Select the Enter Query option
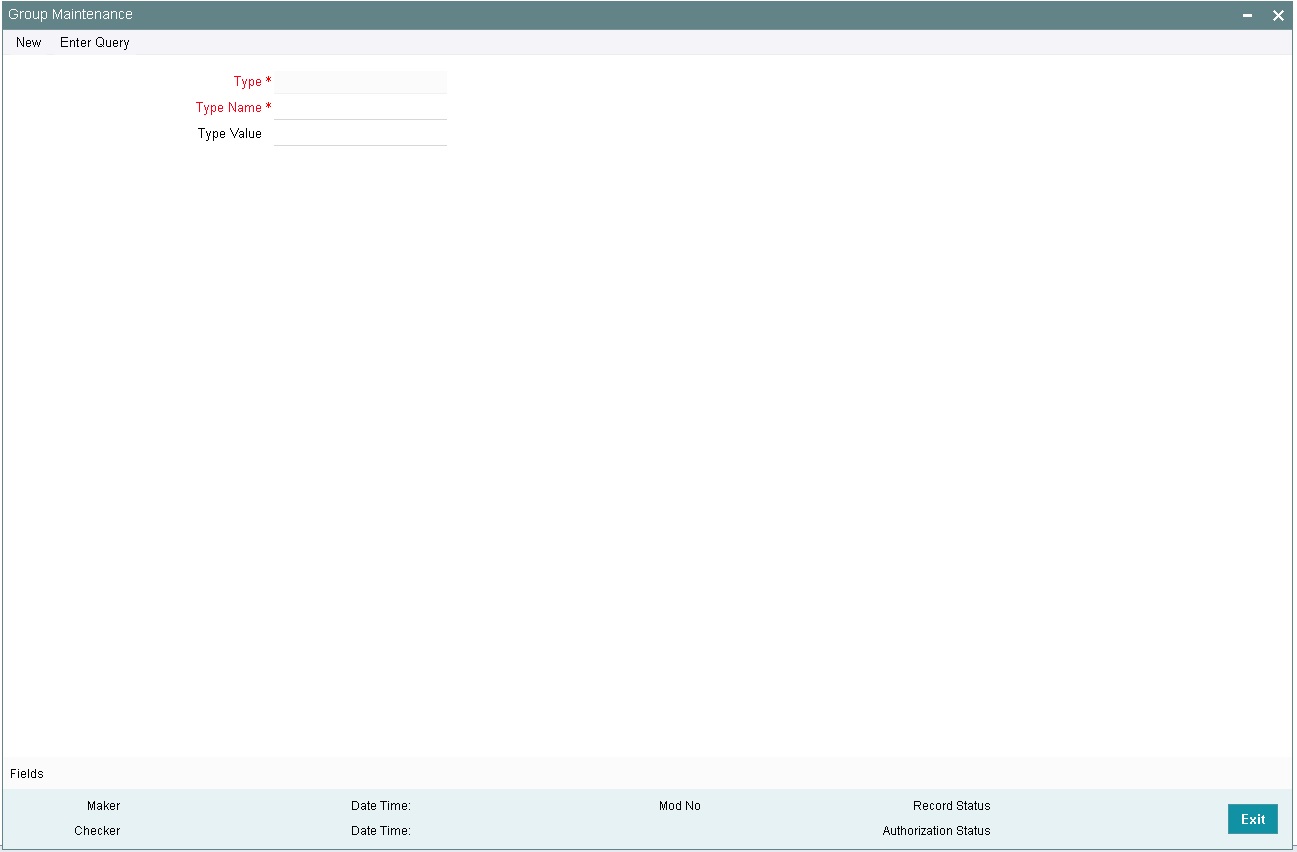Screen dimensions: 1297x852 point(95,43)
